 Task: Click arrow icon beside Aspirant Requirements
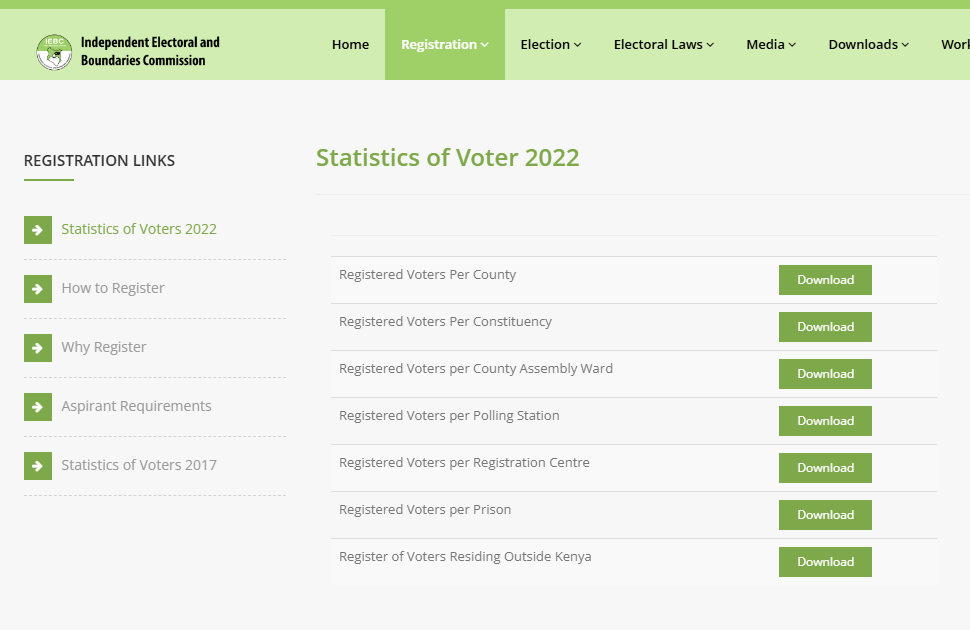click(37, 406)
